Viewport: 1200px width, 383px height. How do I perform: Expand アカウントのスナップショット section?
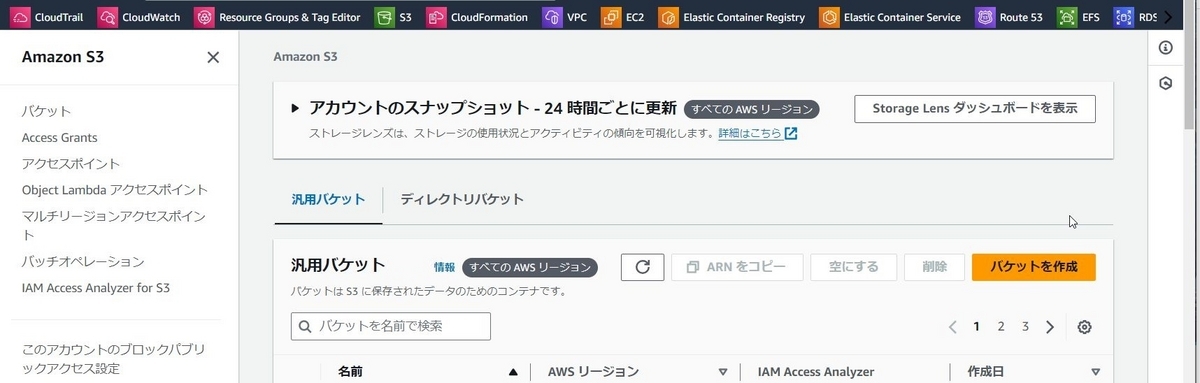click(295, 108)
